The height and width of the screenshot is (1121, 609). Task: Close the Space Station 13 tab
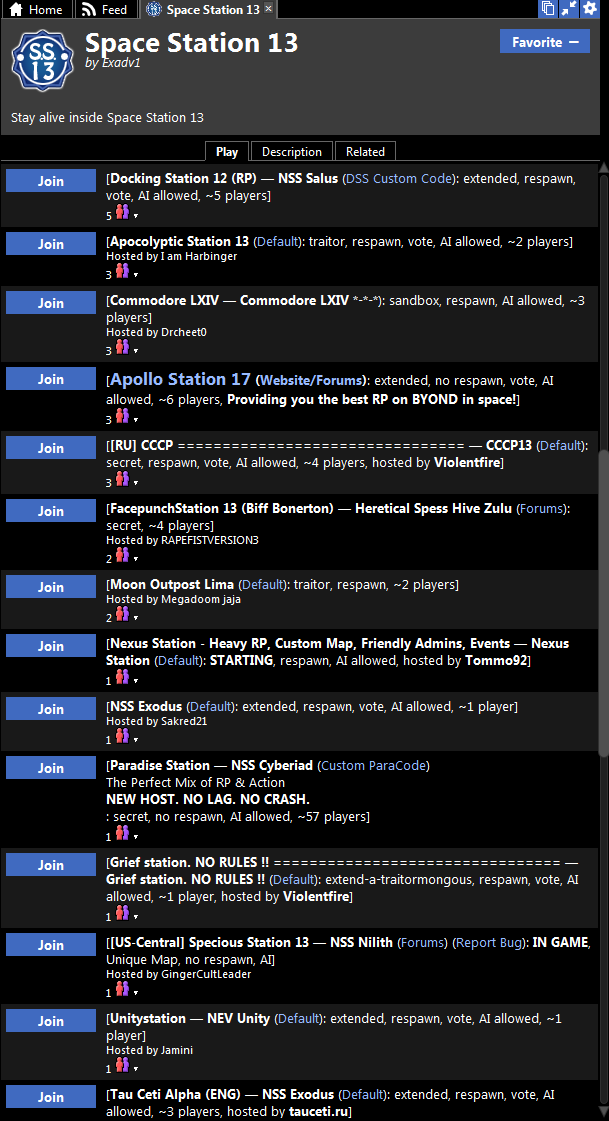click(x=268, y=9)
